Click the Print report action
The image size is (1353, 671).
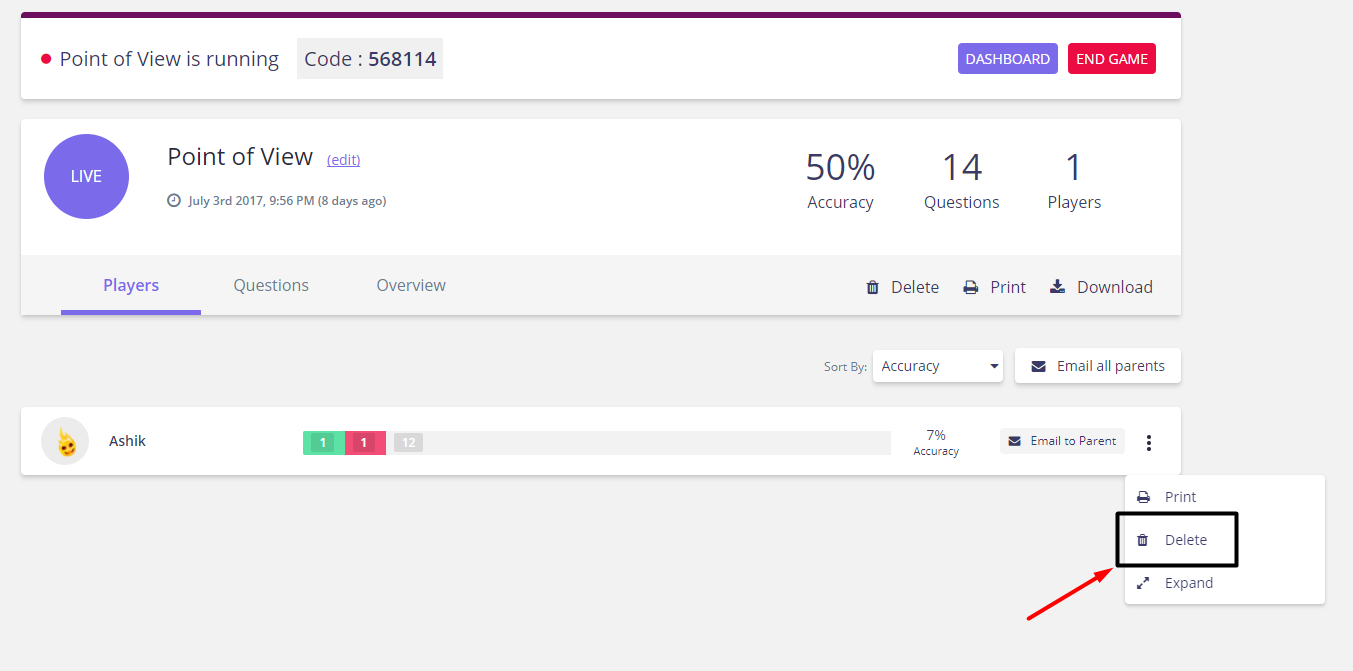coord(995,287)
